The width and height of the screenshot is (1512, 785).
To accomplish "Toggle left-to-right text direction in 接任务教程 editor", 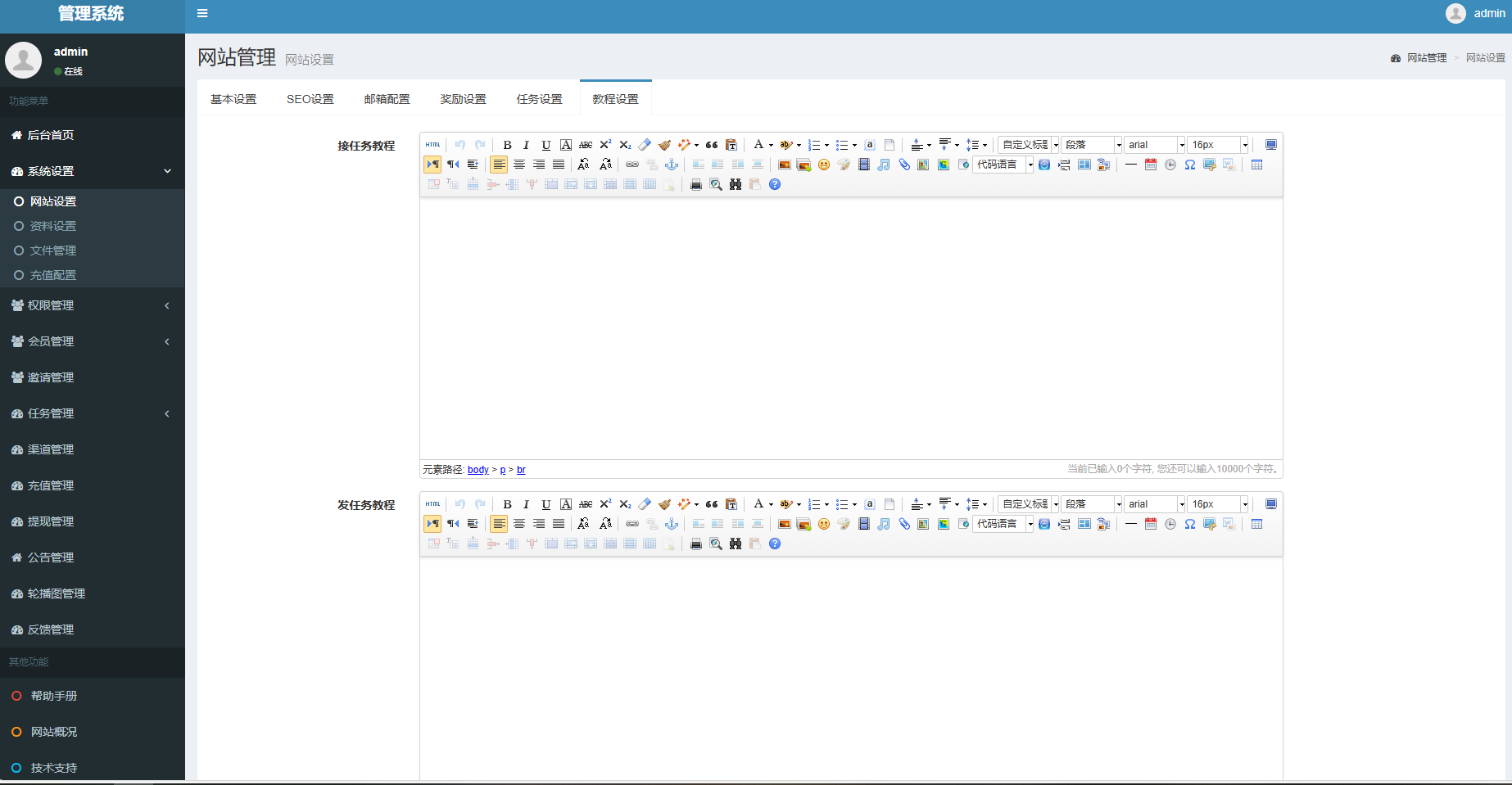I will pos(432,165).
